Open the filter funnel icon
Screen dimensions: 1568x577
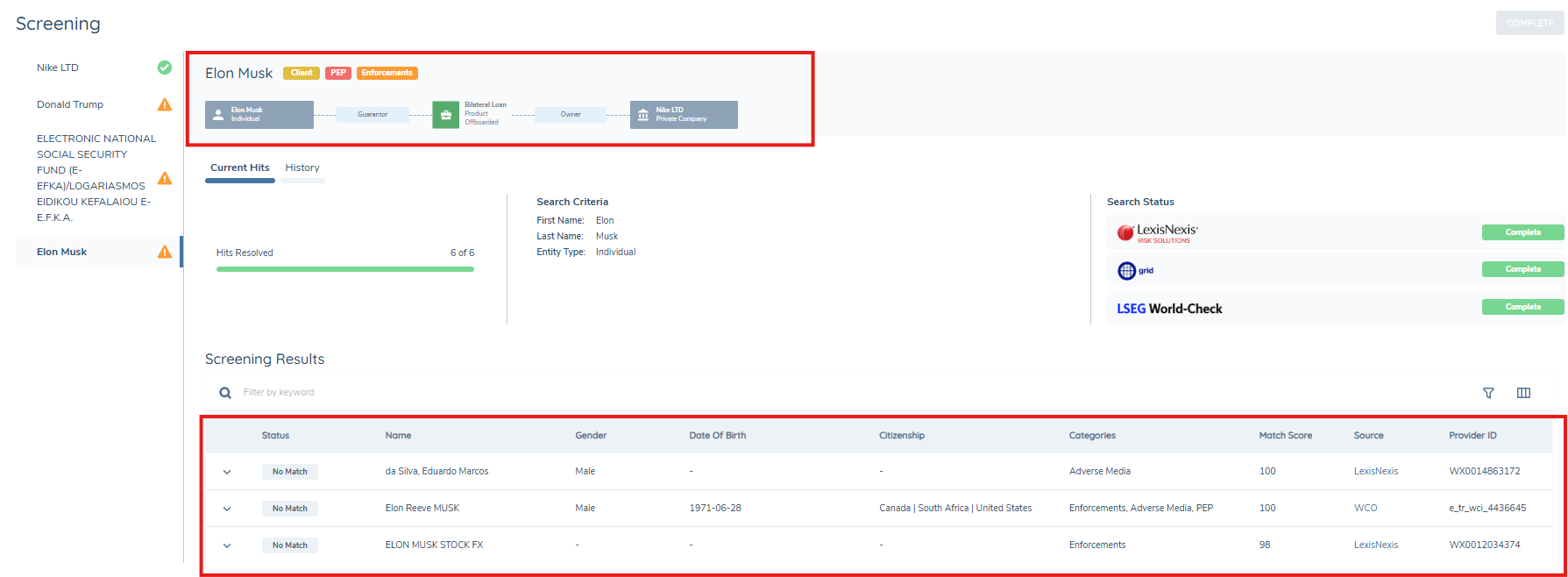pos(1488,393)
